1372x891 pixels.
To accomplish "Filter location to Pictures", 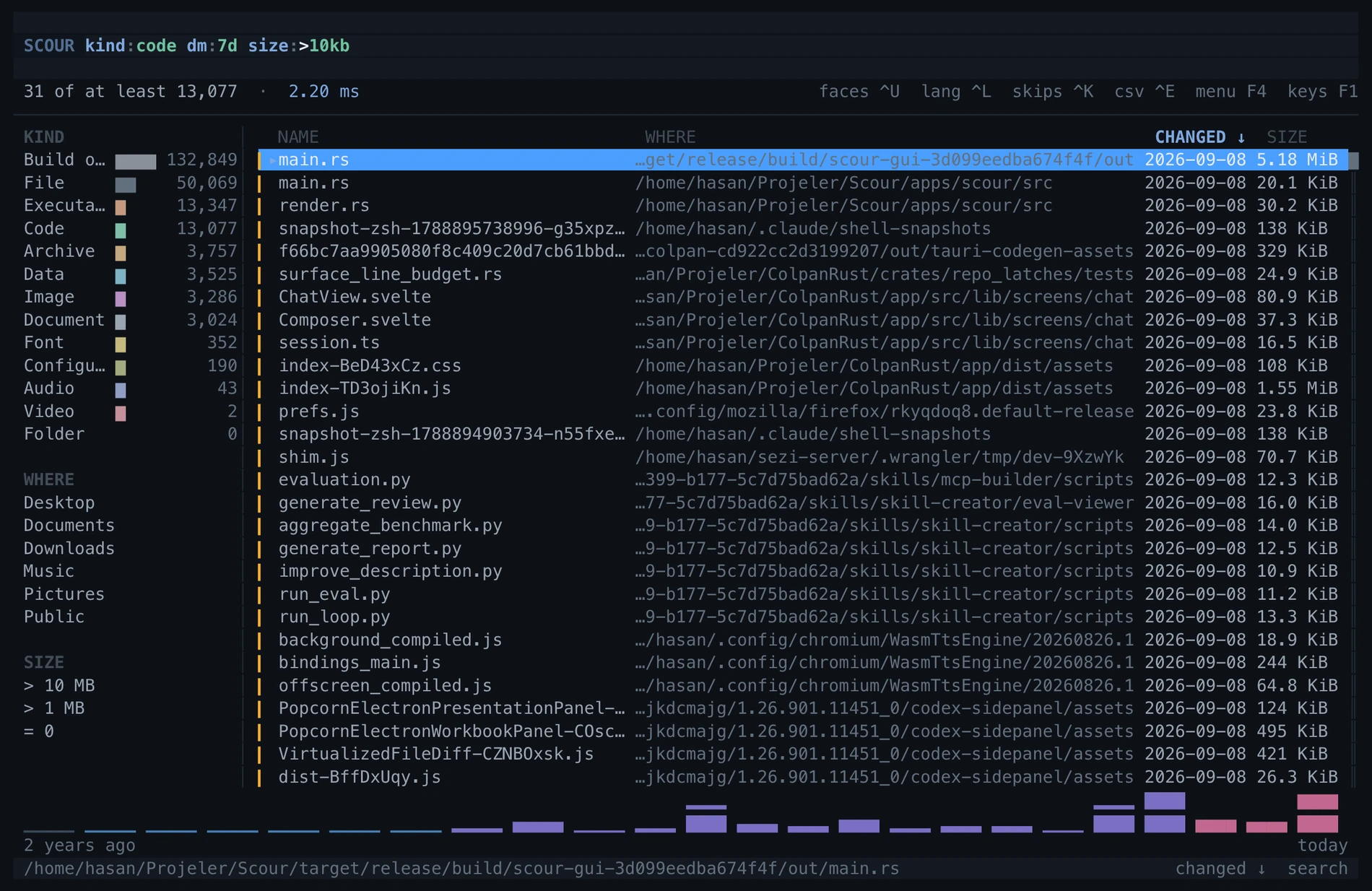I will tap(64, 594).
